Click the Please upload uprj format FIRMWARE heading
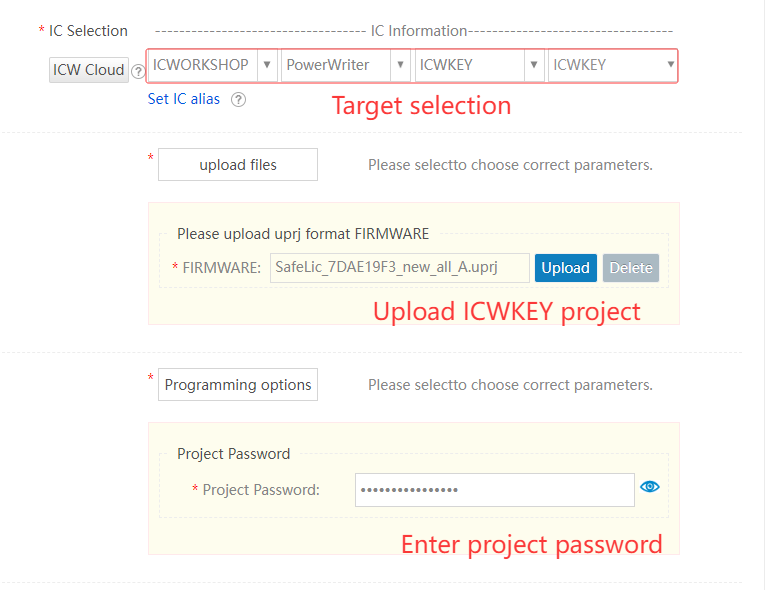Viewport: 773px width, 590px height. pyautogui.click(x=303, y=234)
